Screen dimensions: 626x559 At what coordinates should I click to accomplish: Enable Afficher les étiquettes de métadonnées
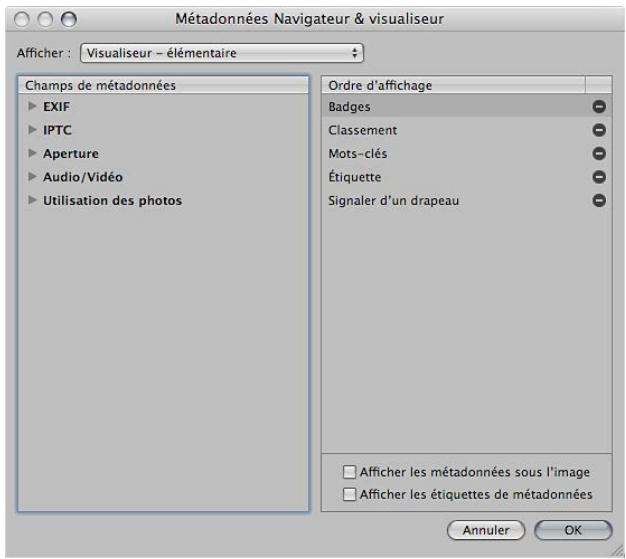click(349, 494)
